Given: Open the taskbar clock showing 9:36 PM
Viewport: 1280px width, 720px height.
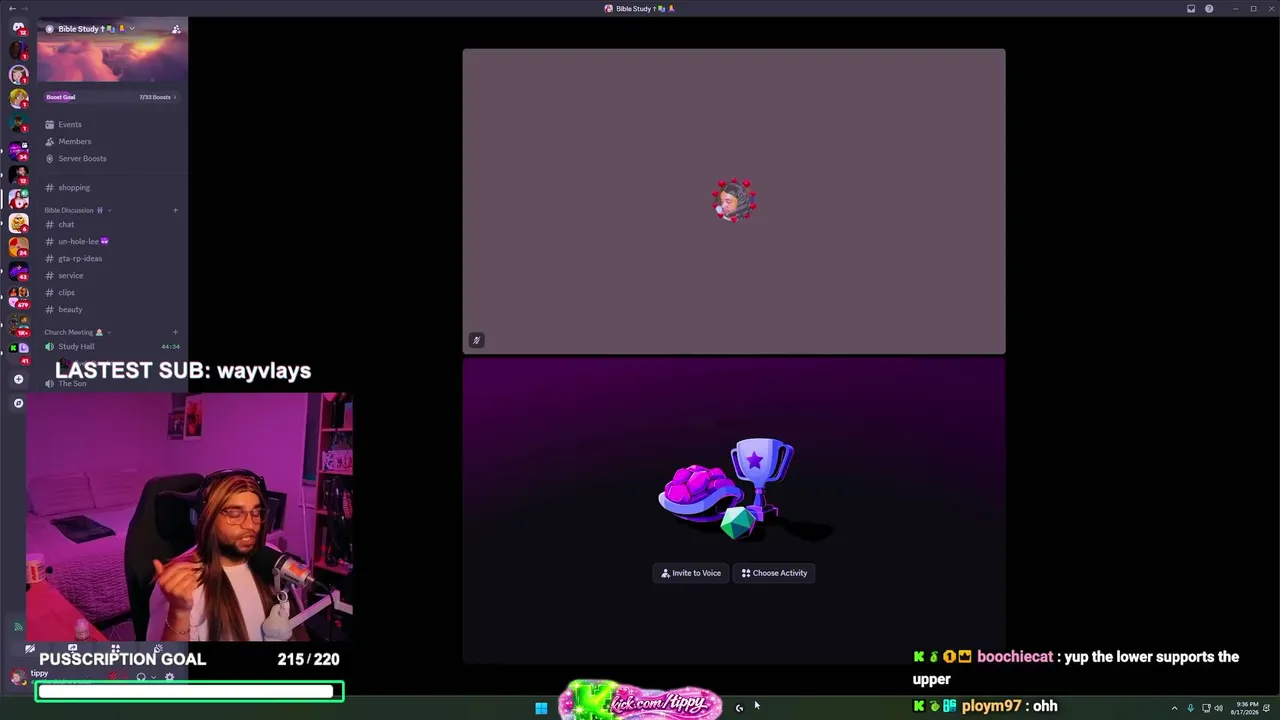Looking at the screenshot, I should point(1246,708).
